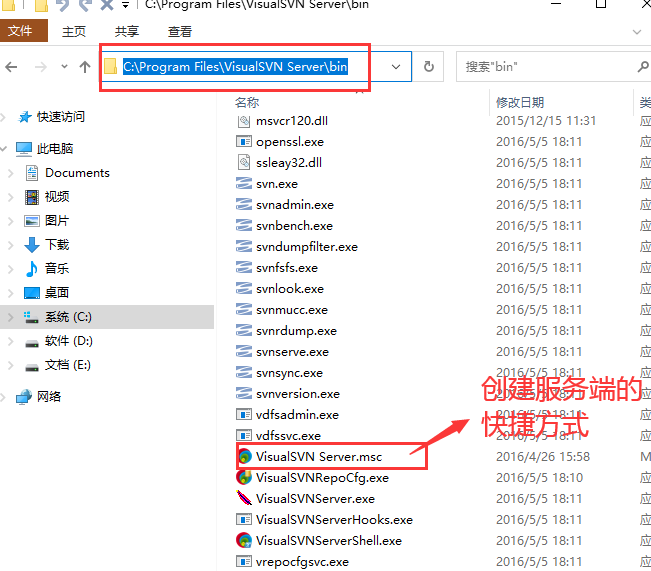Switch to the 查看 ribbon tab
The height and width of the screenshot is (571, 651).
click(x=180, y=32)
